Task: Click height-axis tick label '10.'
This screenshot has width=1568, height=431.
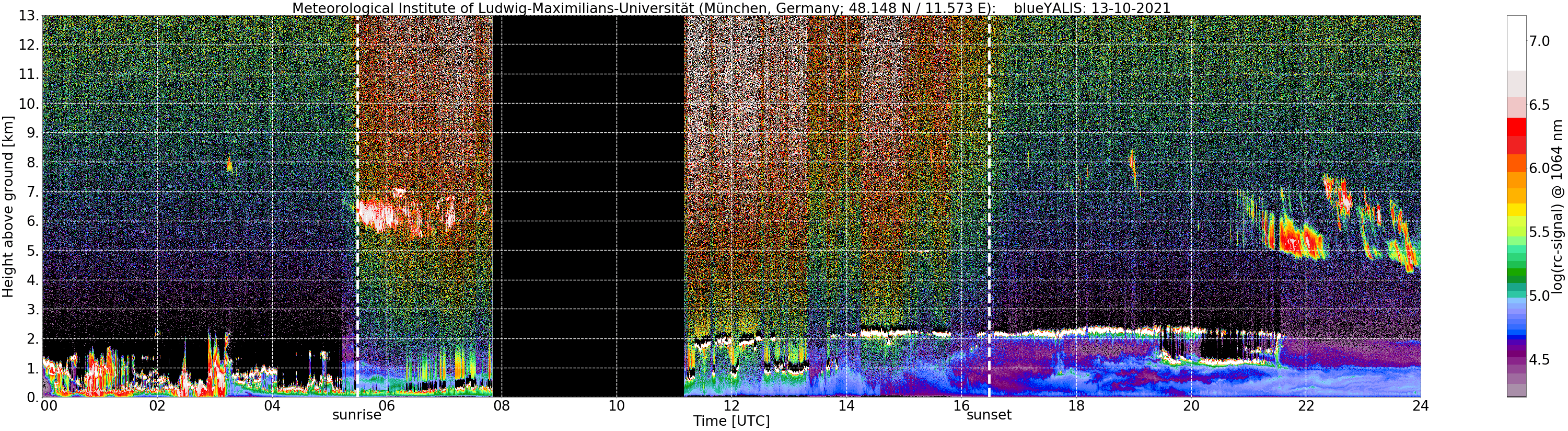Action: tap(28, 104)
